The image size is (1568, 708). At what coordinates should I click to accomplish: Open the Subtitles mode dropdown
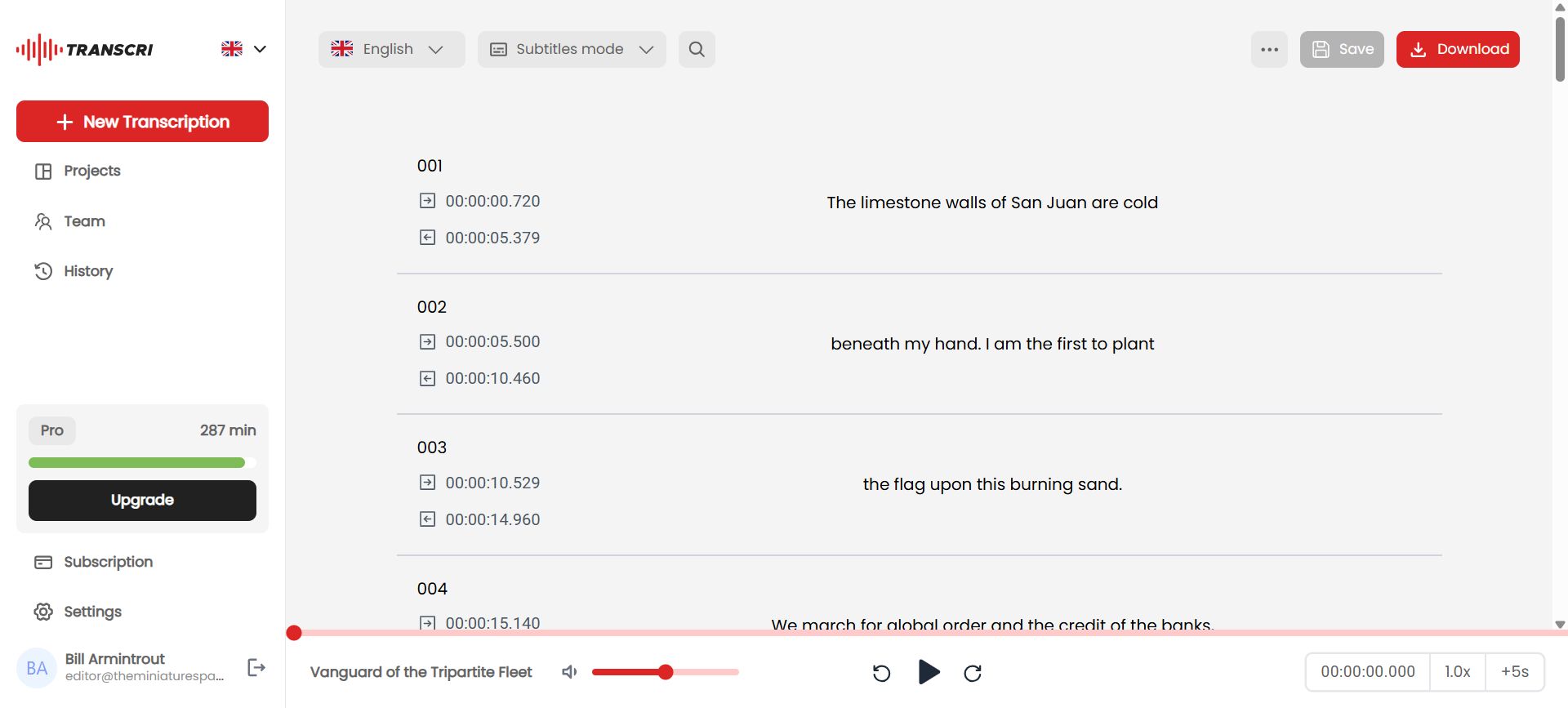pos(572,49)
